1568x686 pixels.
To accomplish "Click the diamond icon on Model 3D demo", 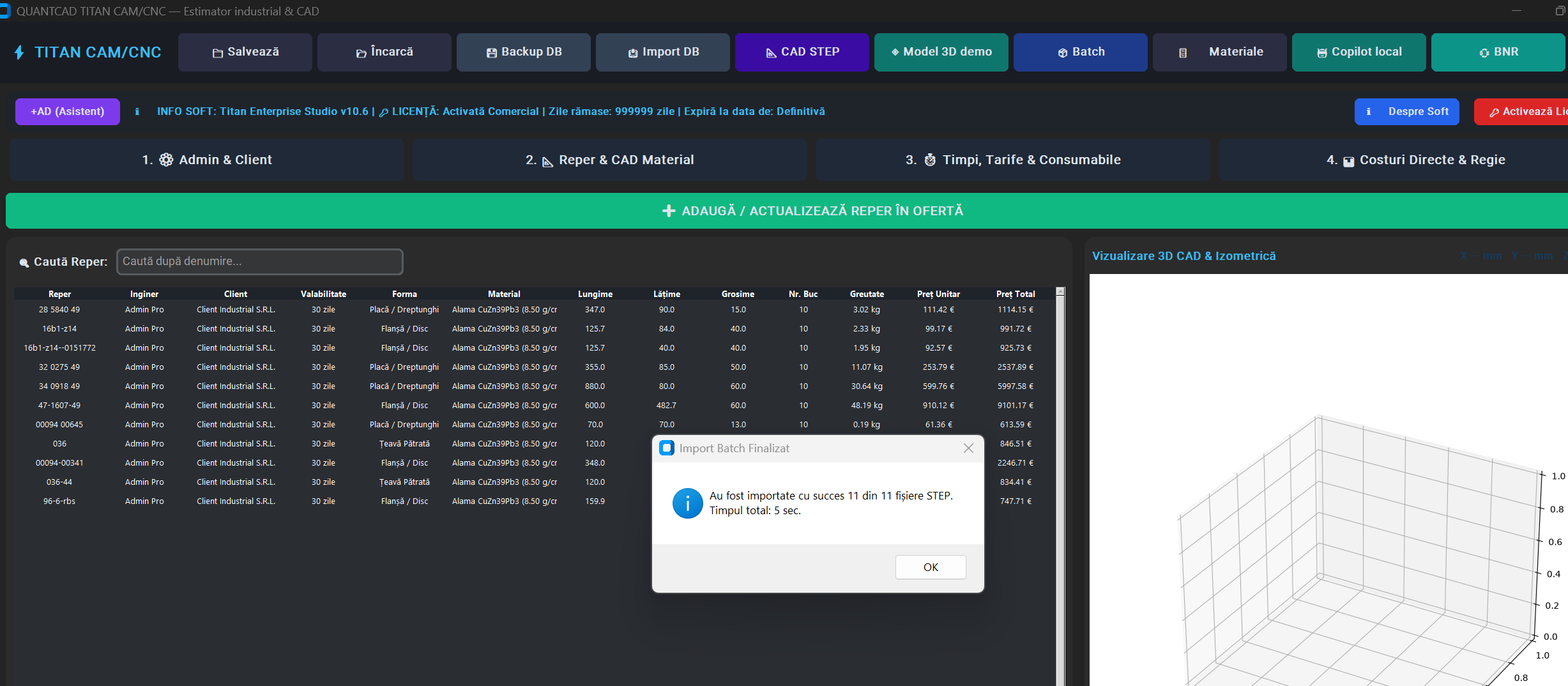I will tap(895, 52).
